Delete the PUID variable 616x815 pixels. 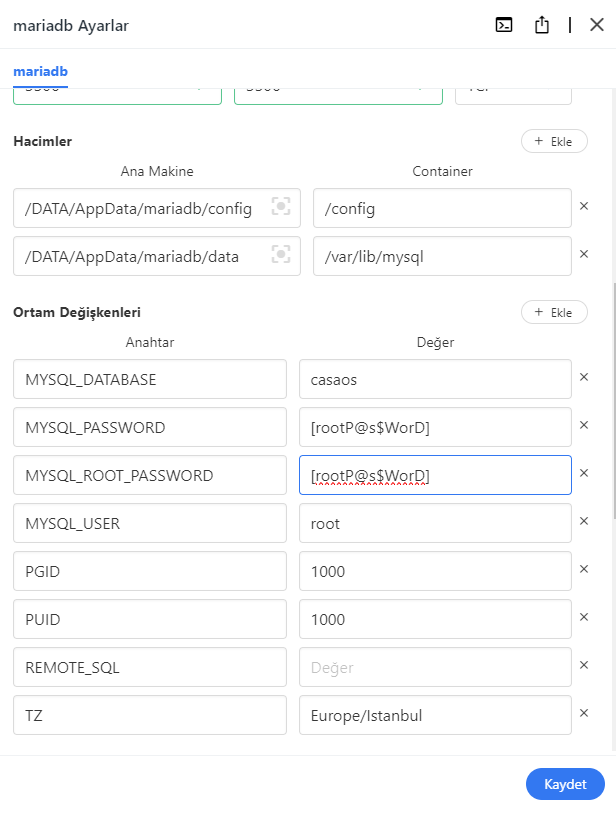pyautogui.click(x=584, y=617)
